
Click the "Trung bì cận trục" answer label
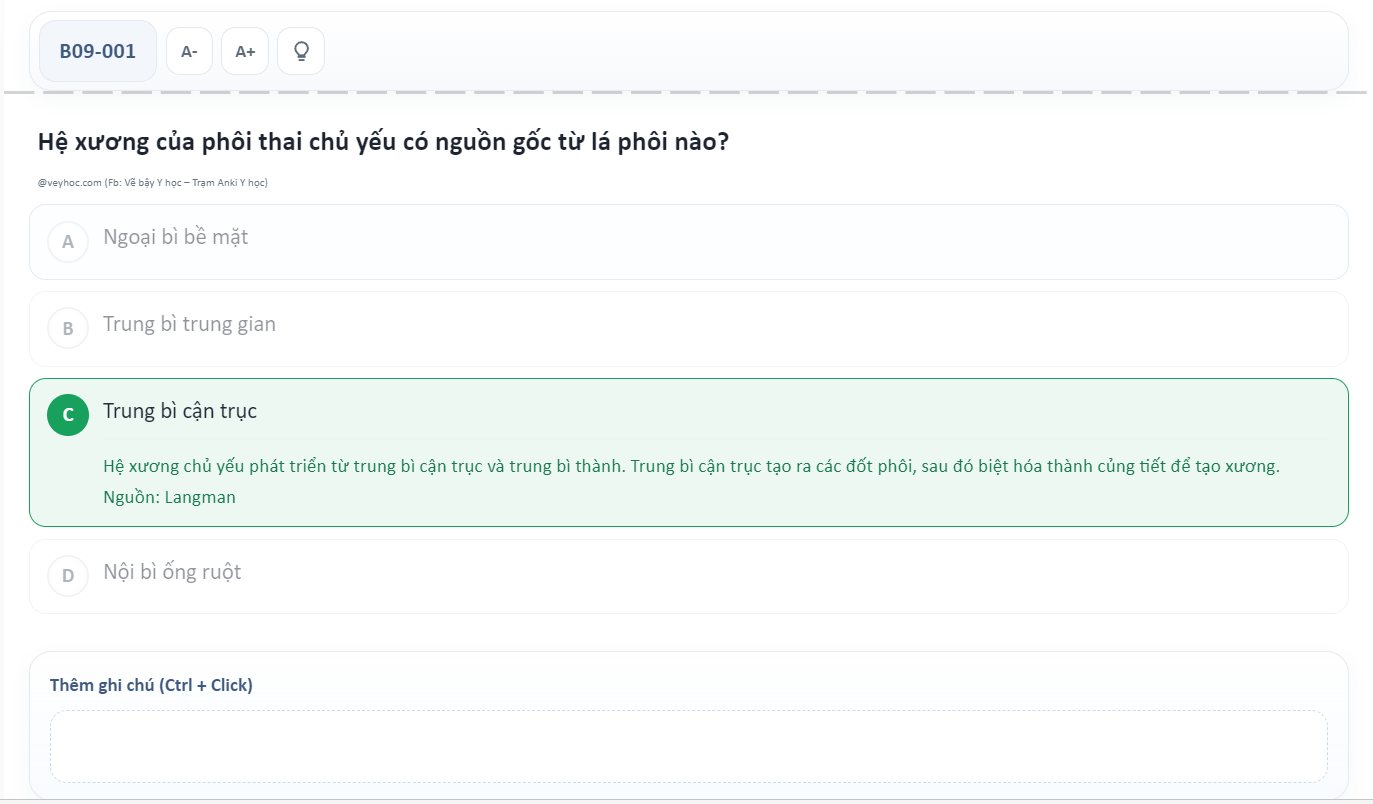180,411
